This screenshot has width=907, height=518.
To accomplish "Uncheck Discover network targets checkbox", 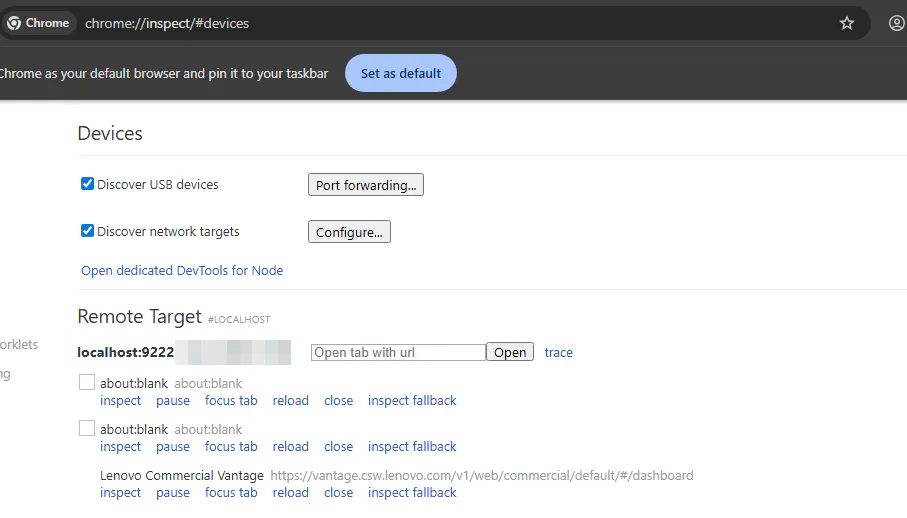I will (88, 231).
